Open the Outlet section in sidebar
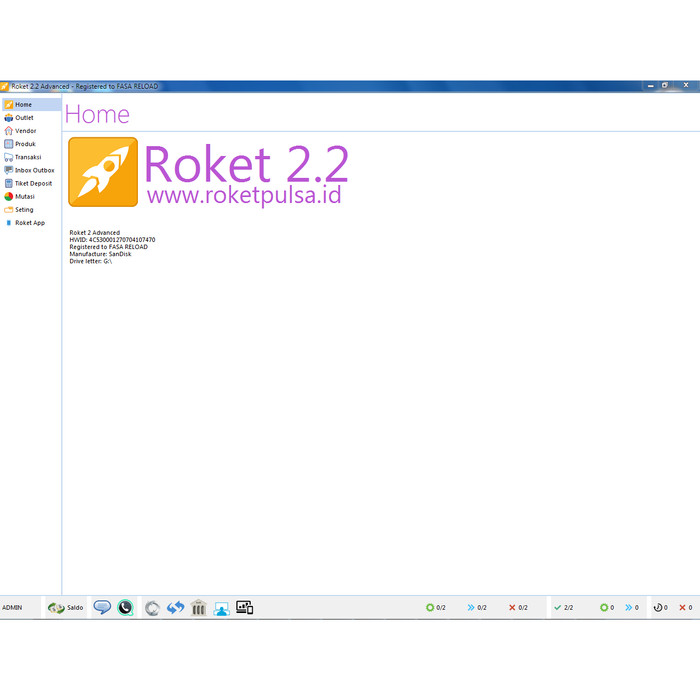The width and height of the screenshot is (700, 700). pyautogui.click(x=24, y=118)
